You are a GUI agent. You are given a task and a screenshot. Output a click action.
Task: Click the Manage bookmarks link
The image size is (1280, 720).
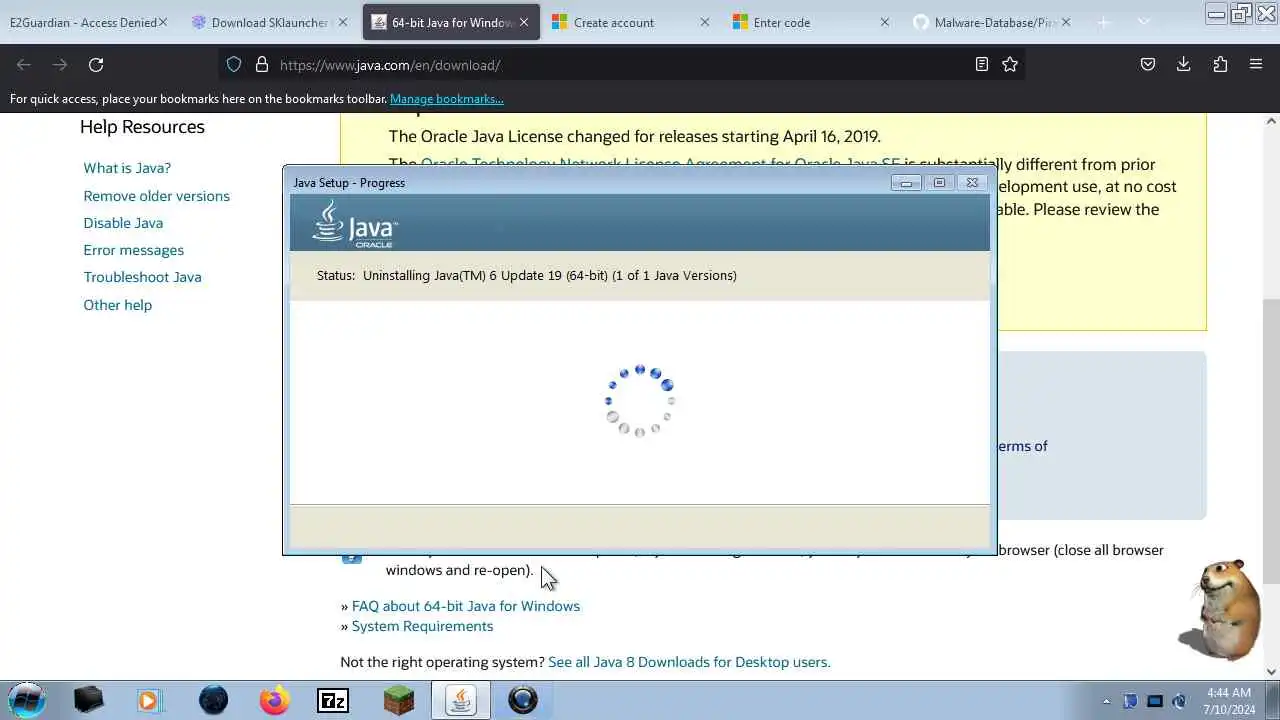446,99
